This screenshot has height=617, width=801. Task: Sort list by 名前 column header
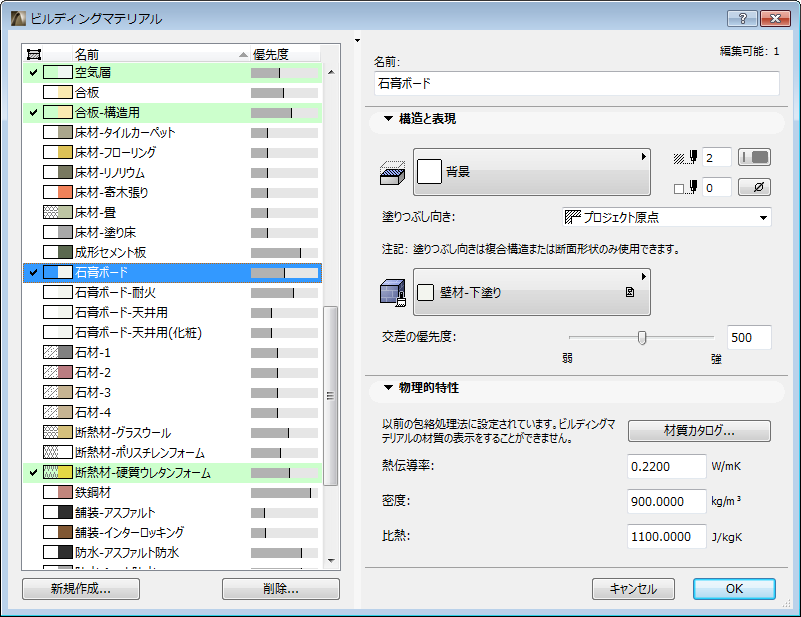[x=160, y=54]
